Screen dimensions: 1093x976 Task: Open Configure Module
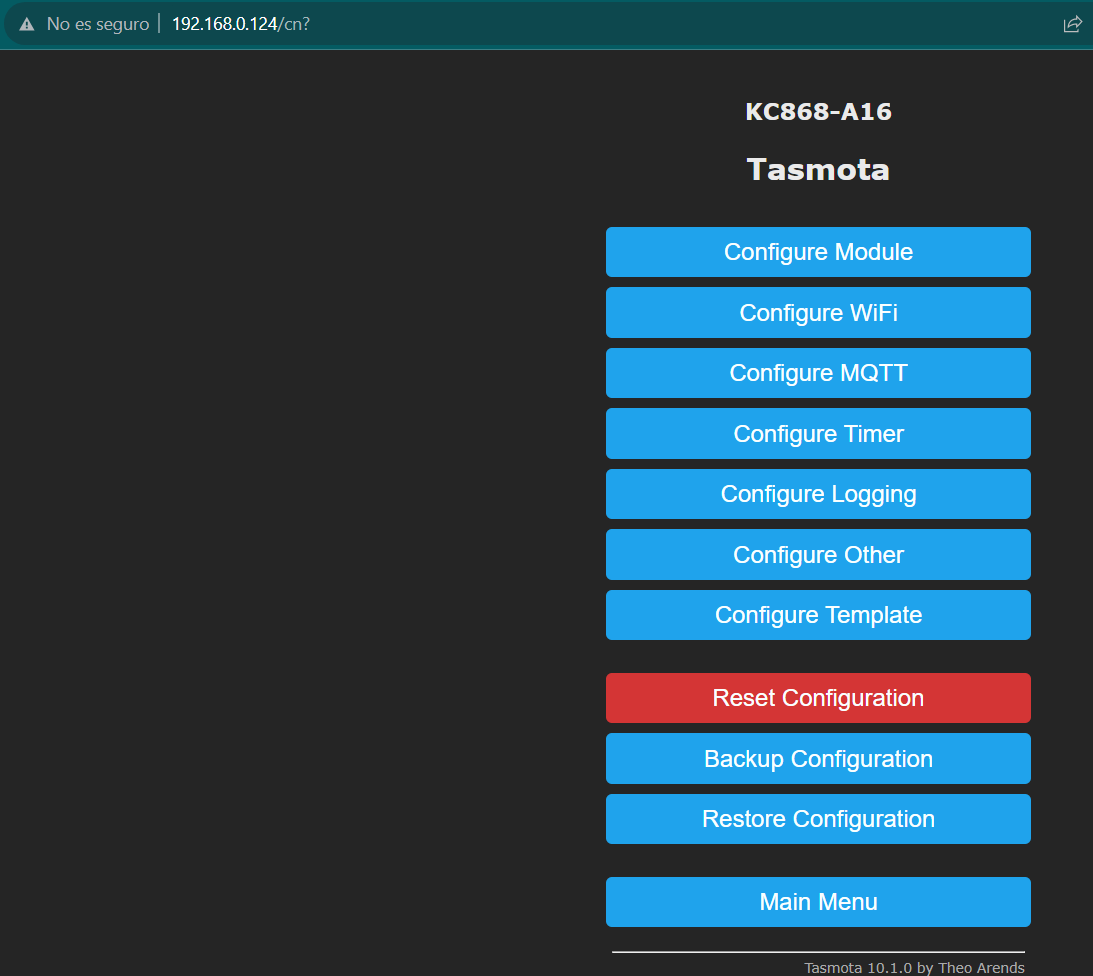pos(818,252)
